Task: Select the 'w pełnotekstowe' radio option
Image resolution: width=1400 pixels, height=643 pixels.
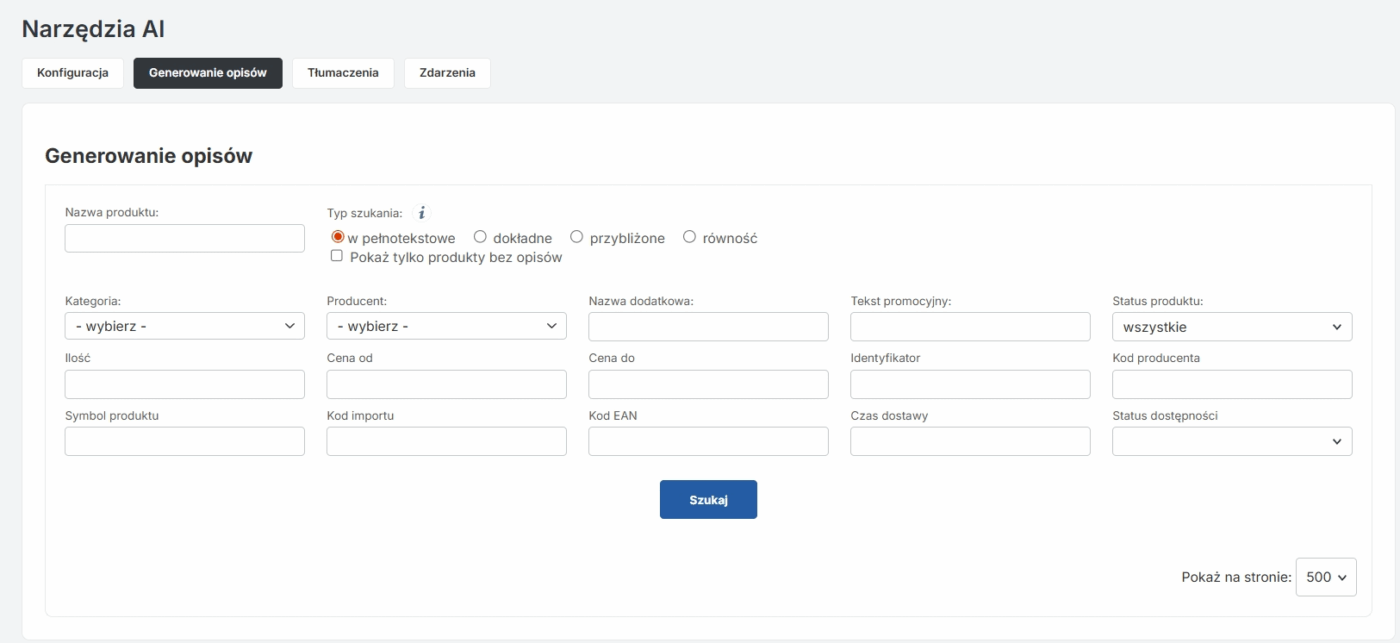Action: 338,238
